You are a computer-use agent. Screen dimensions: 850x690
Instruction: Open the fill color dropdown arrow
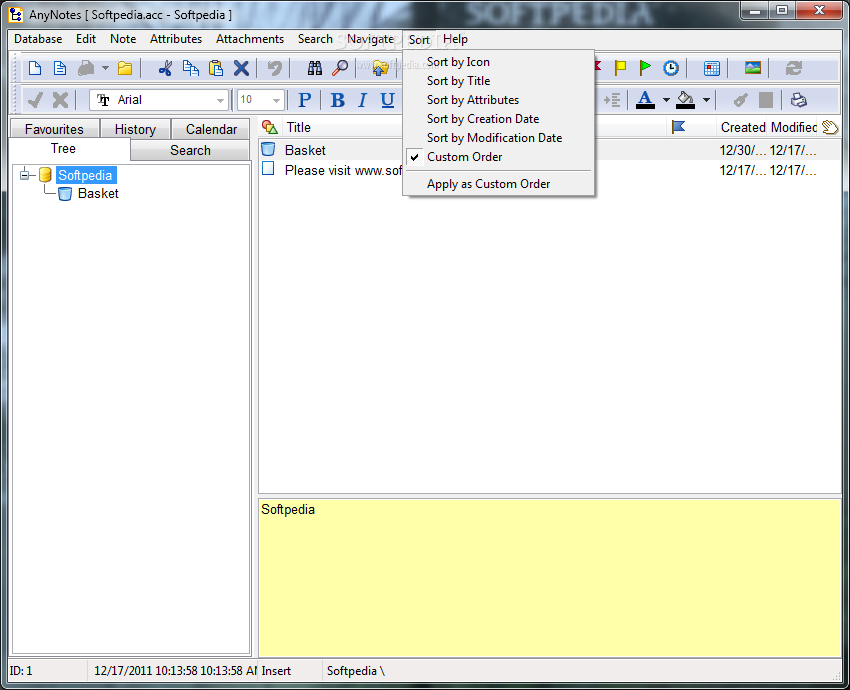(x=706, y=100)
